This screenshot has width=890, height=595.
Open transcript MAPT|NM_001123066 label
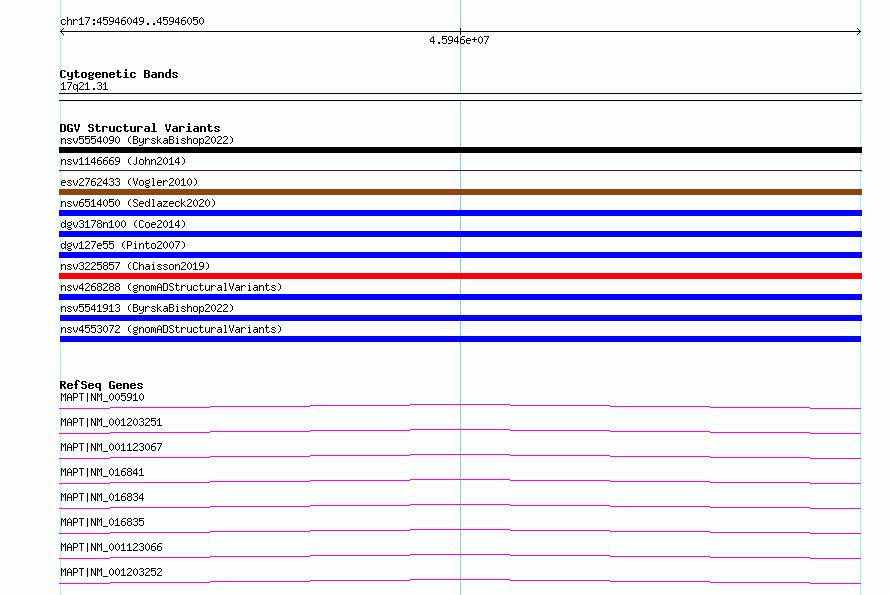[111, 547]
